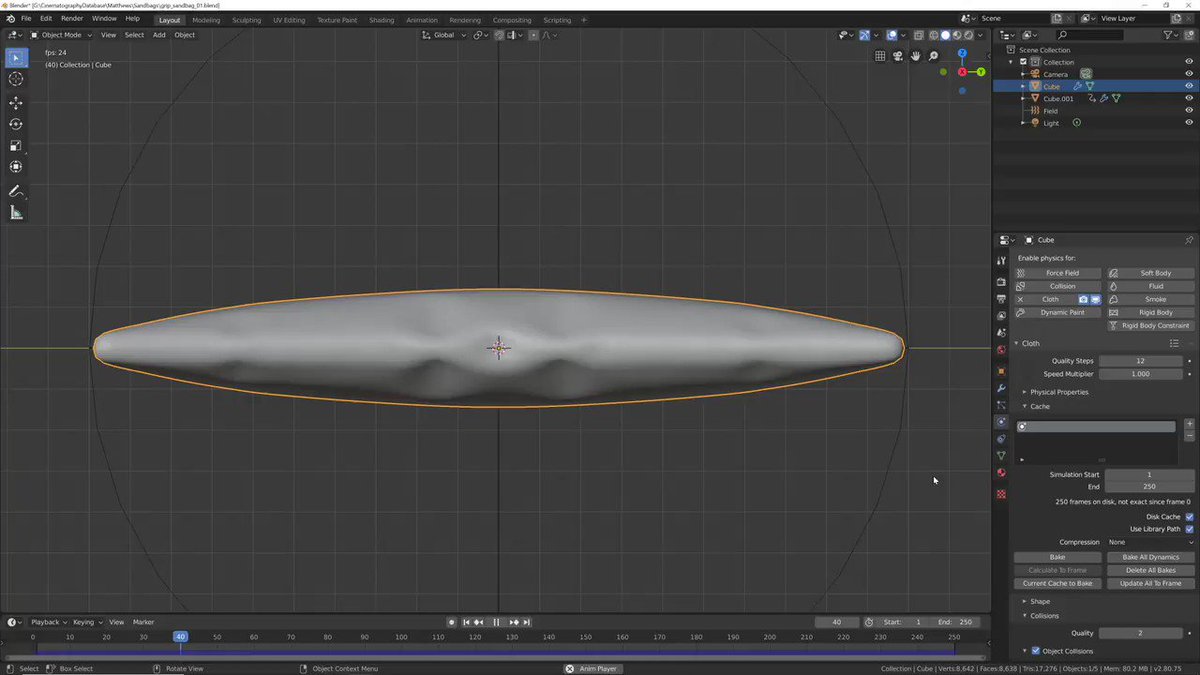Viewport: 1200px width, 675px height.
Task: Toggle the Object Collisions checkbox
Action: tap(1036, 651)
